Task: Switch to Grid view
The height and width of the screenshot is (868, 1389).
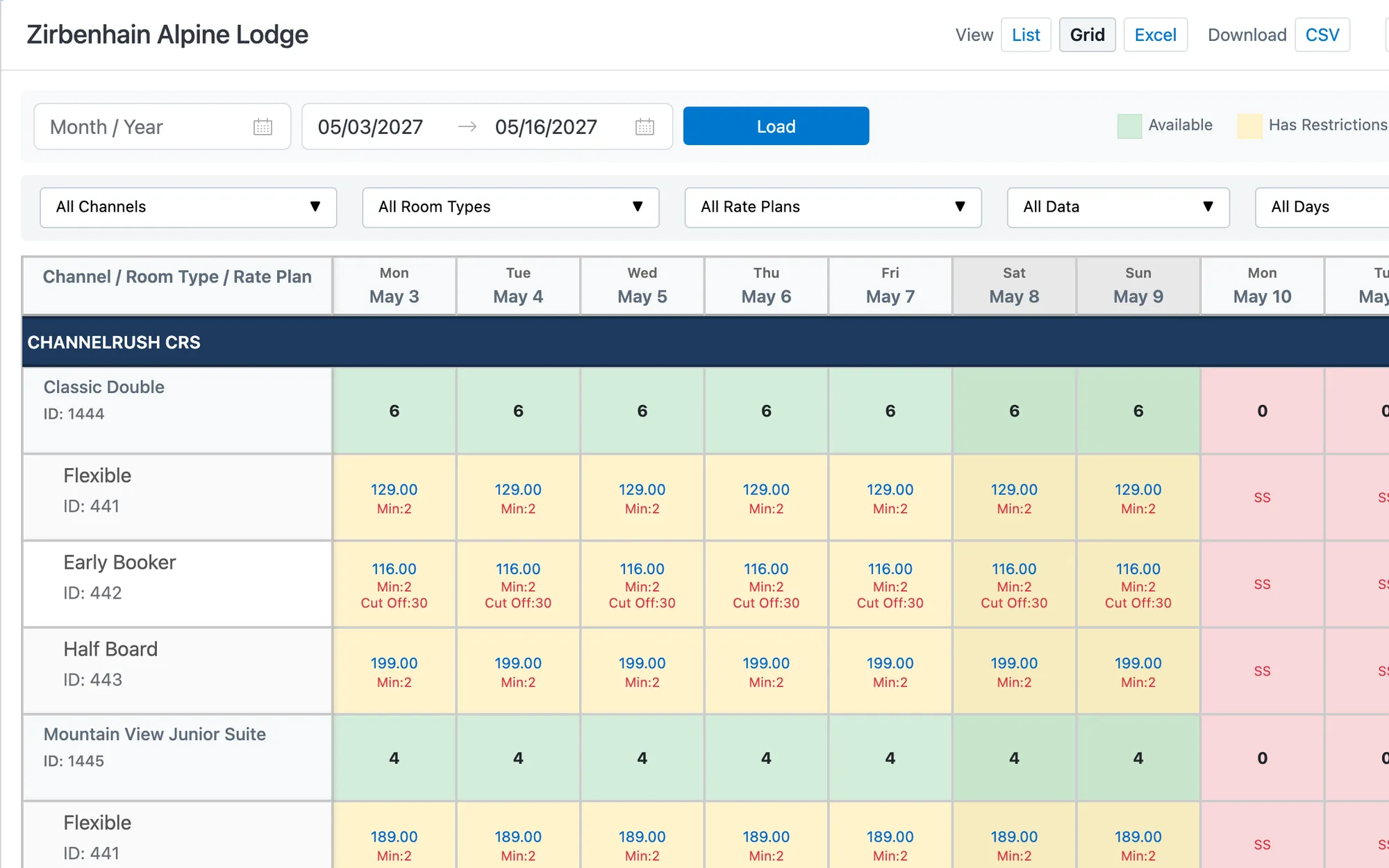Action: [1087, 35]
